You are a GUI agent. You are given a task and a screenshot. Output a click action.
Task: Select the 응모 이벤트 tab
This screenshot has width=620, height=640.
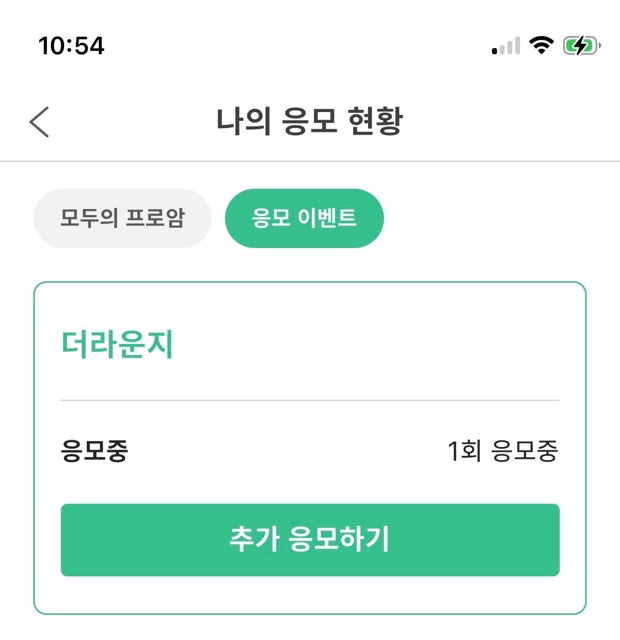(304, 218)
